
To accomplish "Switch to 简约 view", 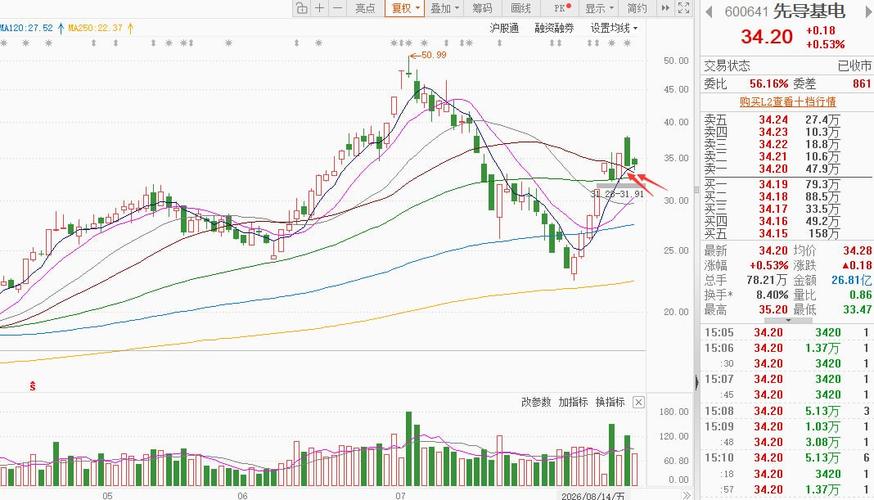I will pos(637,8).
